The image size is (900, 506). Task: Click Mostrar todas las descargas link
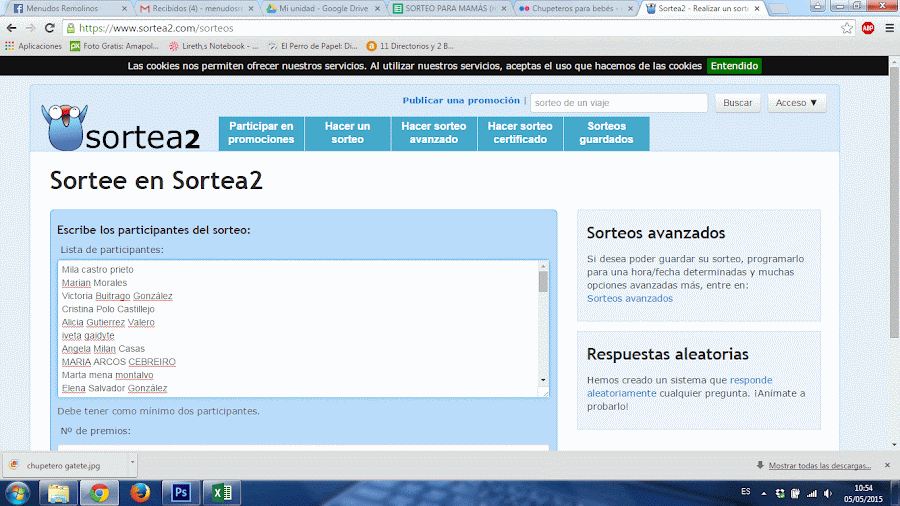(820, 465)
